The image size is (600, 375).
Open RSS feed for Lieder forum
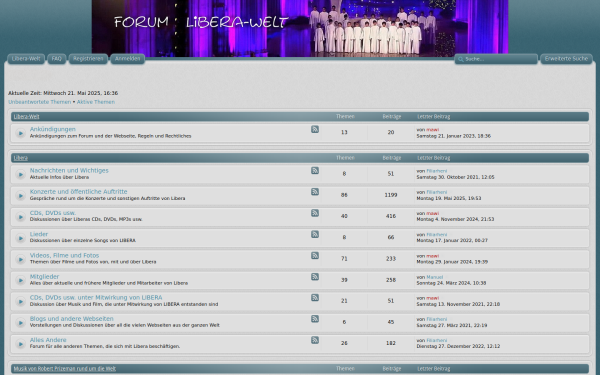[x=315, y=234]
